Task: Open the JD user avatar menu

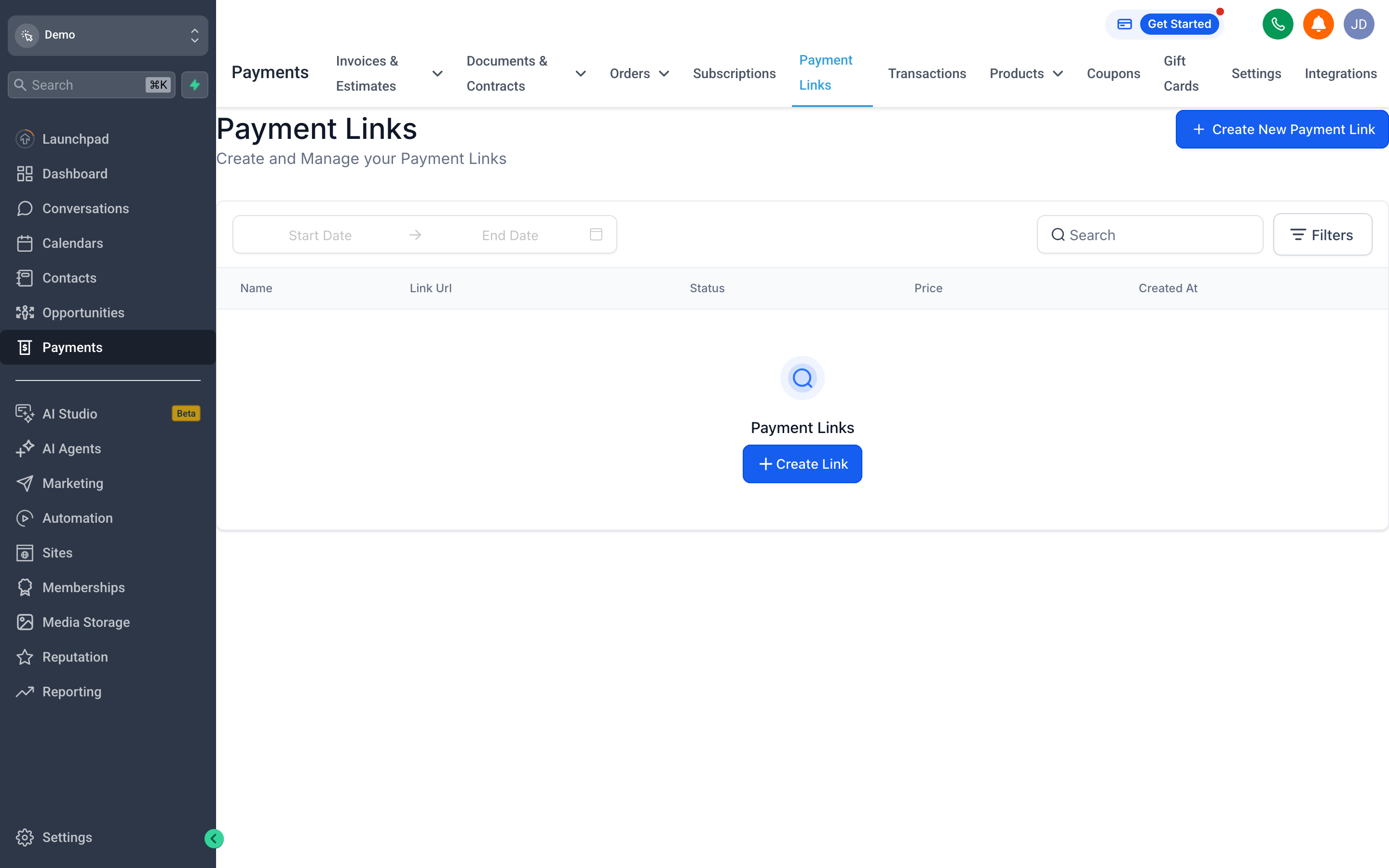Action: (x=1359, y=24)
